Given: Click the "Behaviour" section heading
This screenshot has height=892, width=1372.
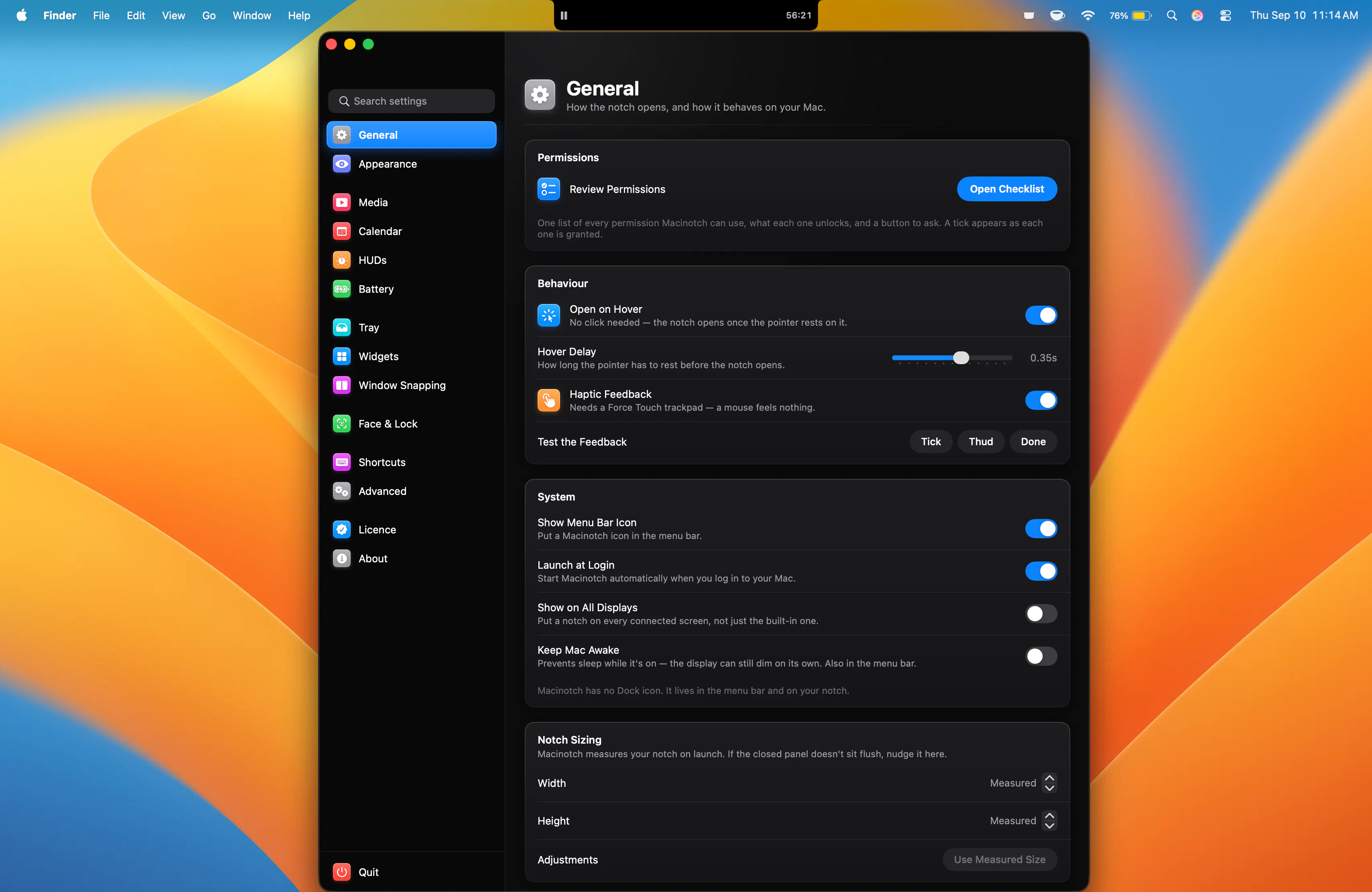Looking at the screenshot, I should [x=562, y=284].
